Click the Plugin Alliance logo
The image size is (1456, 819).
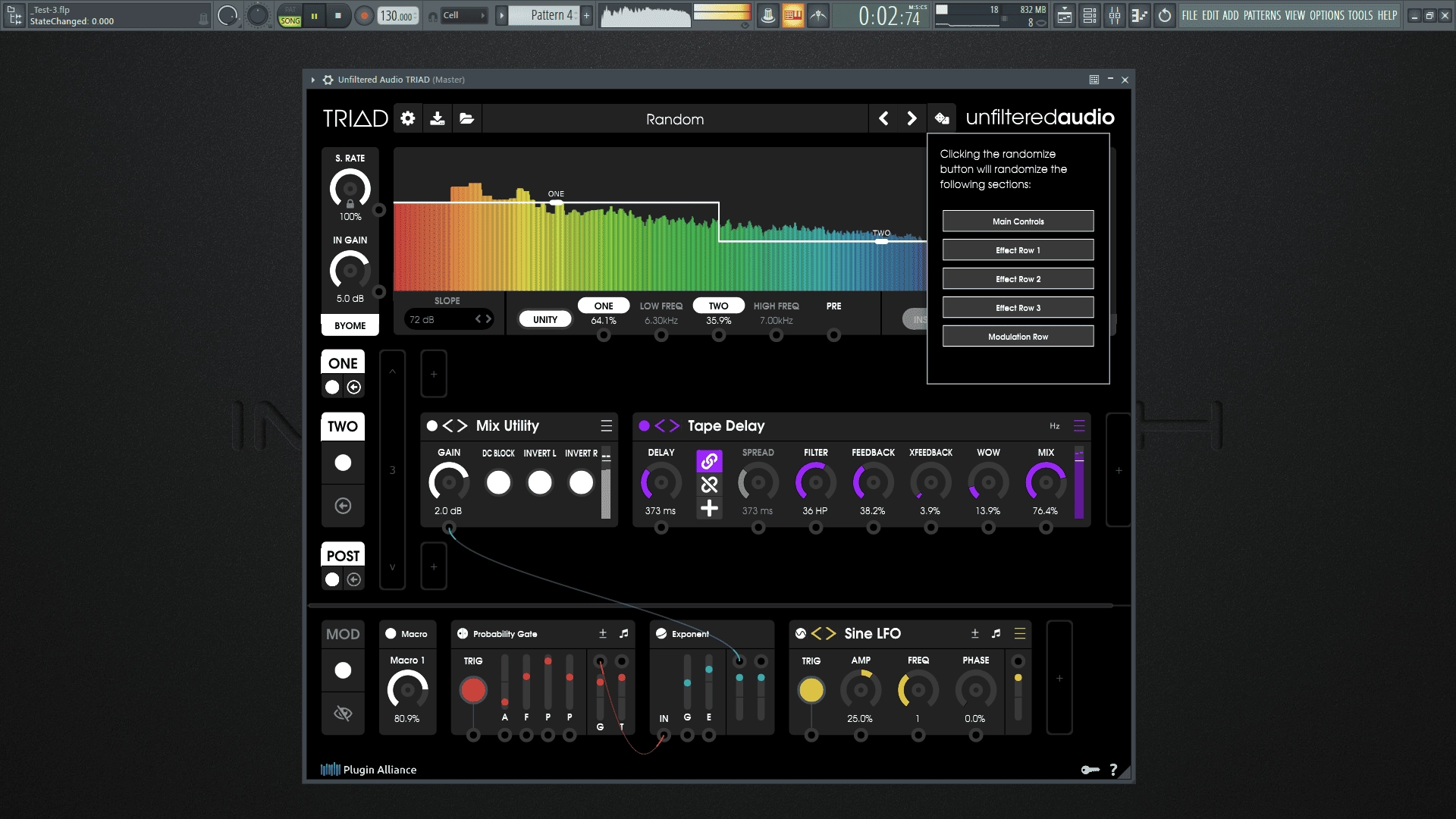tap(369, 770)
